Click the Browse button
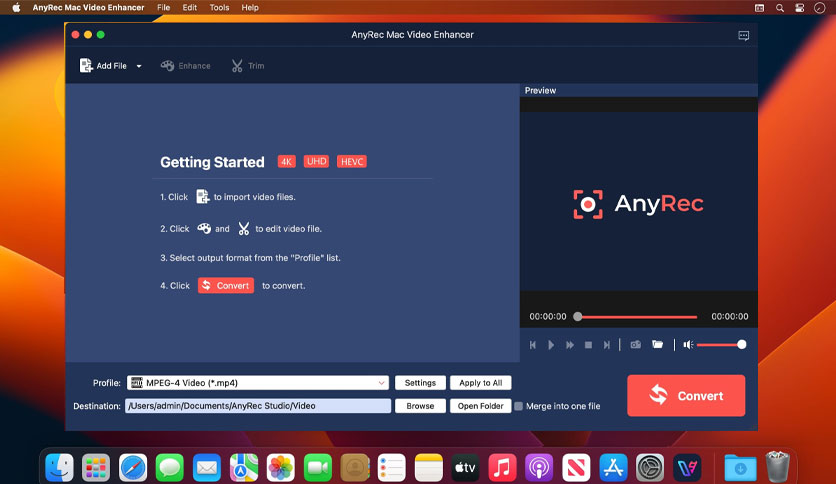The height and width of the screenshot is (484, 836). click(x=420, y=406)
